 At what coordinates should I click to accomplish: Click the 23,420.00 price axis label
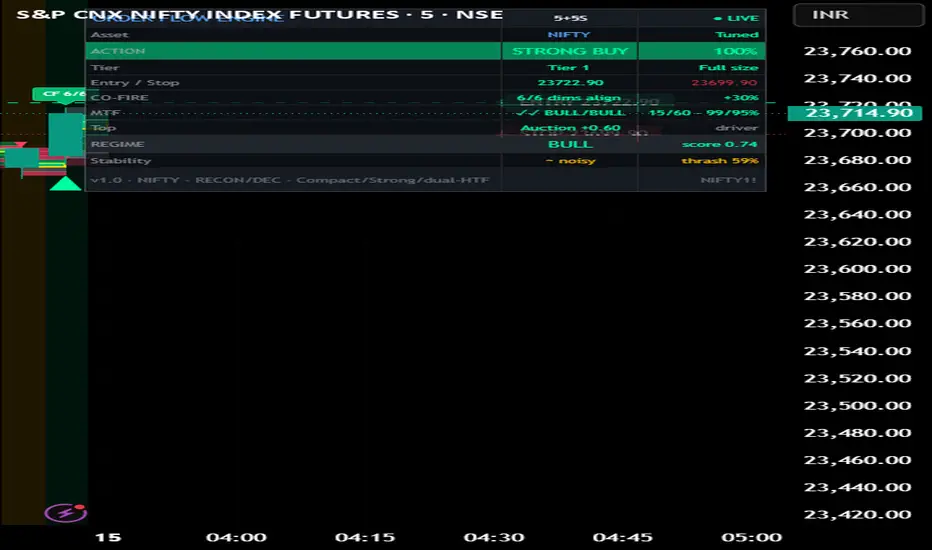(x=857, y=514)
